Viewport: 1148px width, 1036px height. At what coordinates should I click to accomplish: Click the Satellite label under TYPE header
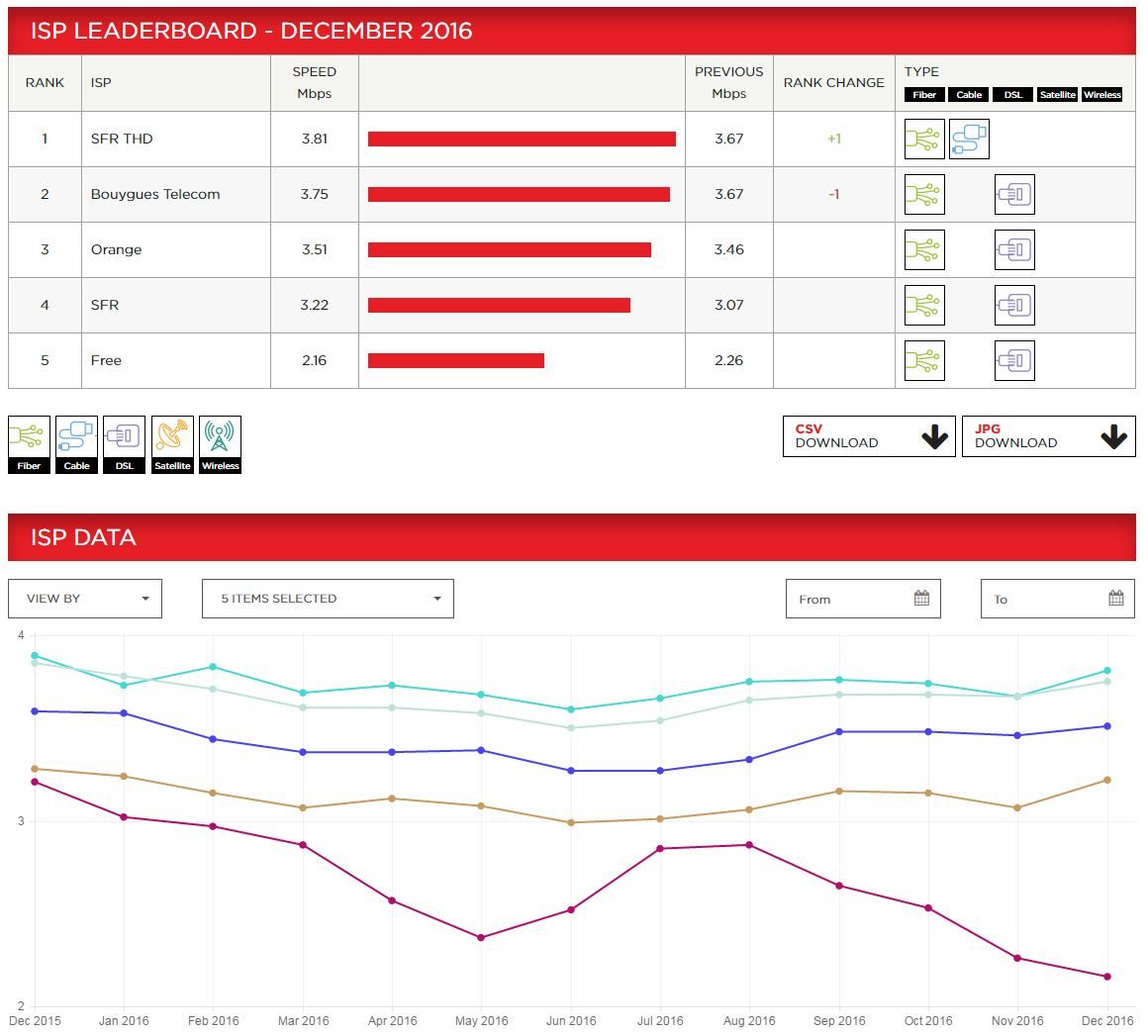1057,94
